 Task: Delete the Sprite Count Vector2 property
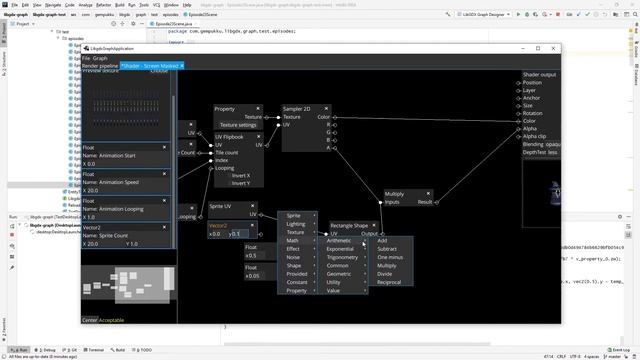(164, 227)
